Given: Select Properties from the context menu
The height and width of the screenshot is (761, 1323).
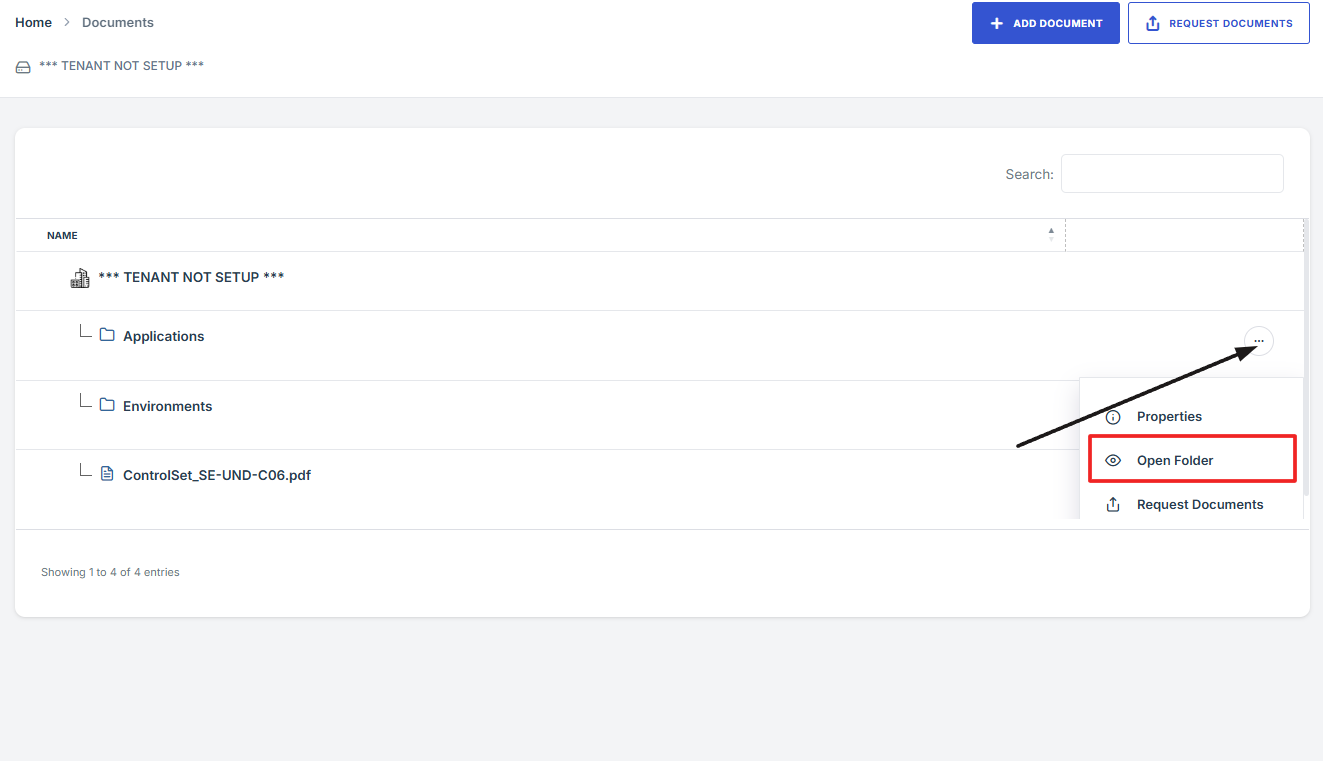Looking at the screenshot, I should click(1169, 417).
